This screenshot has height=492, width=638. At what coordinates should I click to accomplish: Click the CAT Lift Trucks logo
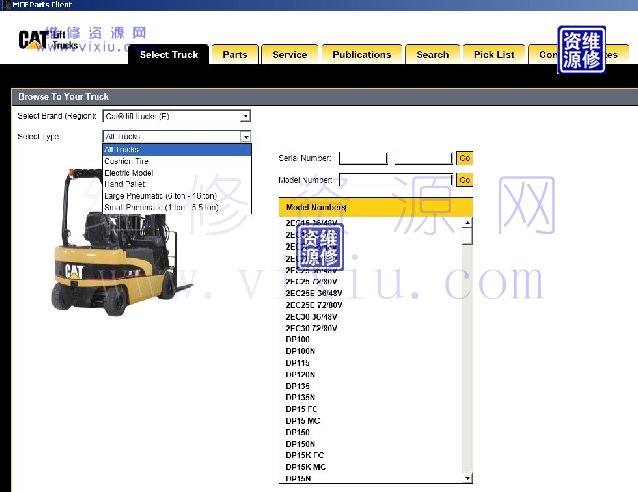click(48, 40)
